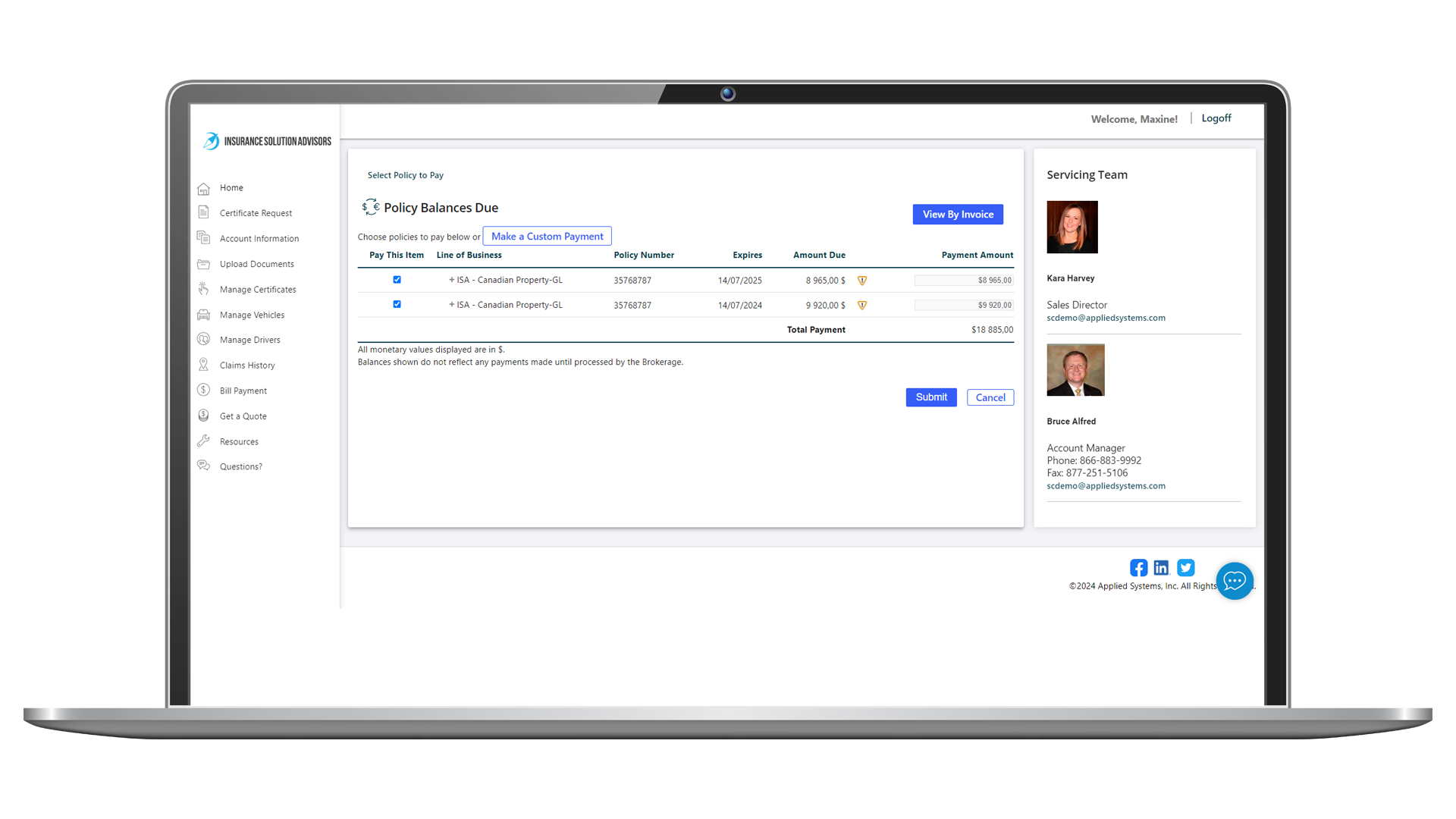Open the chat bubble widget

point(1234,581)
